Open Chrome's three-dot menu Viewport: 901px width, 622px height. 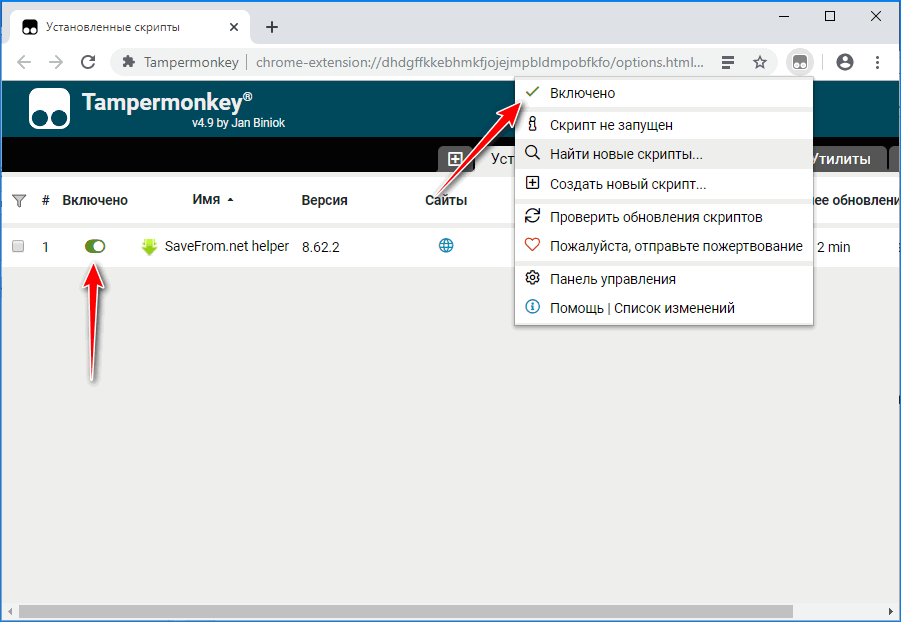pyautogui.click(x=877, y=62)
